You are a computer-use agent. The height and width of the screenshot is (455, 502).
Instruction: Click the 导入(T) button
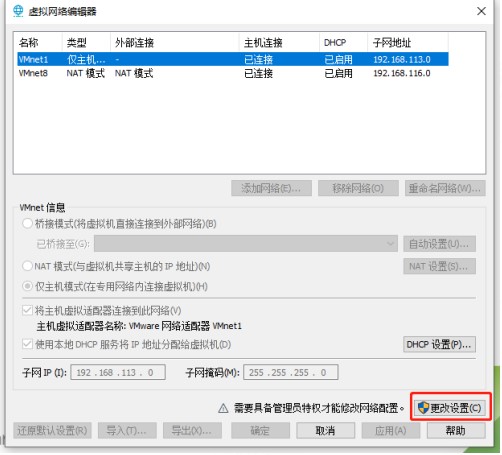[x=127, y=430]
